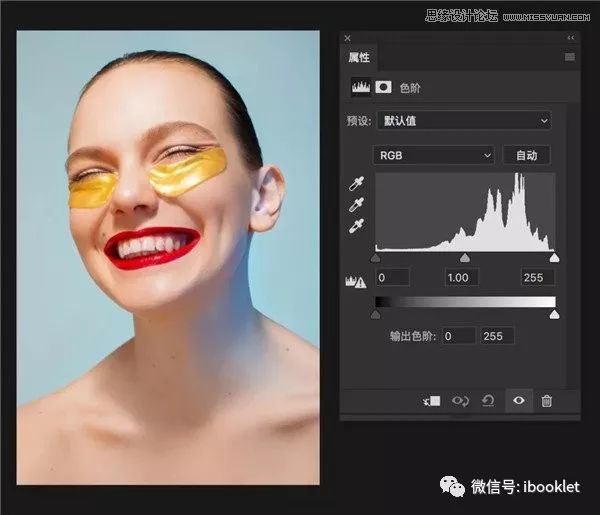The image size is (600, 515).
Task: Clip adjustment to layer below icon
Action: pyautogui.click(x=433, y=400)
